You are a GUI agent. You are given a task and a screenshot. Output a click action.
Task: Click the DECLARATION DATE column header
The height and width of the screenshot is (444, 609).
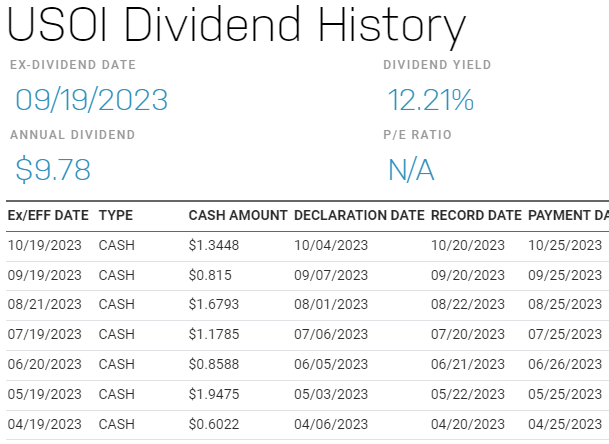(x=359, y=215)
